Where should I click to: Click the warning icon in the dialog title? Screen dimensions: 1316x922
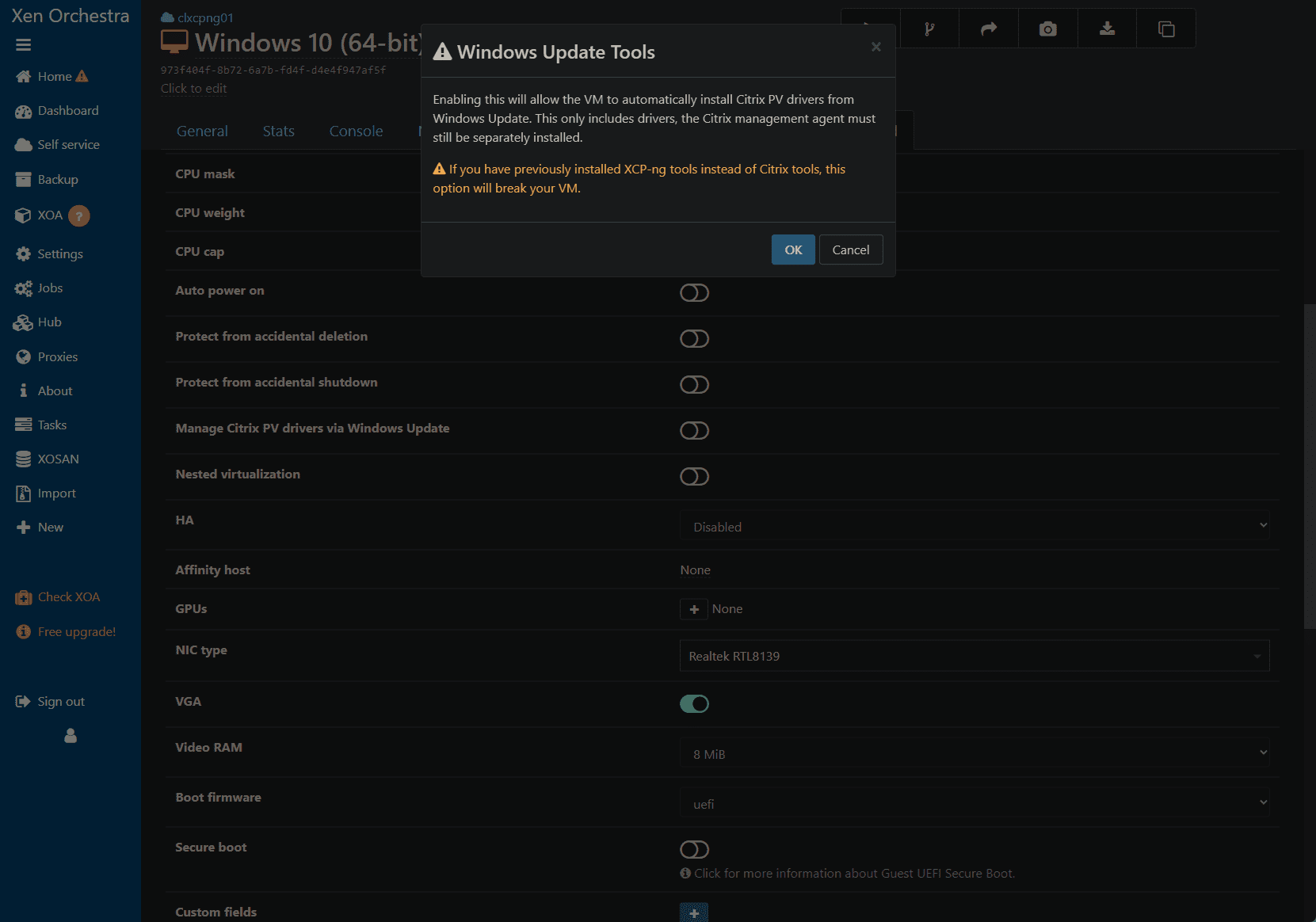point(442,51)
